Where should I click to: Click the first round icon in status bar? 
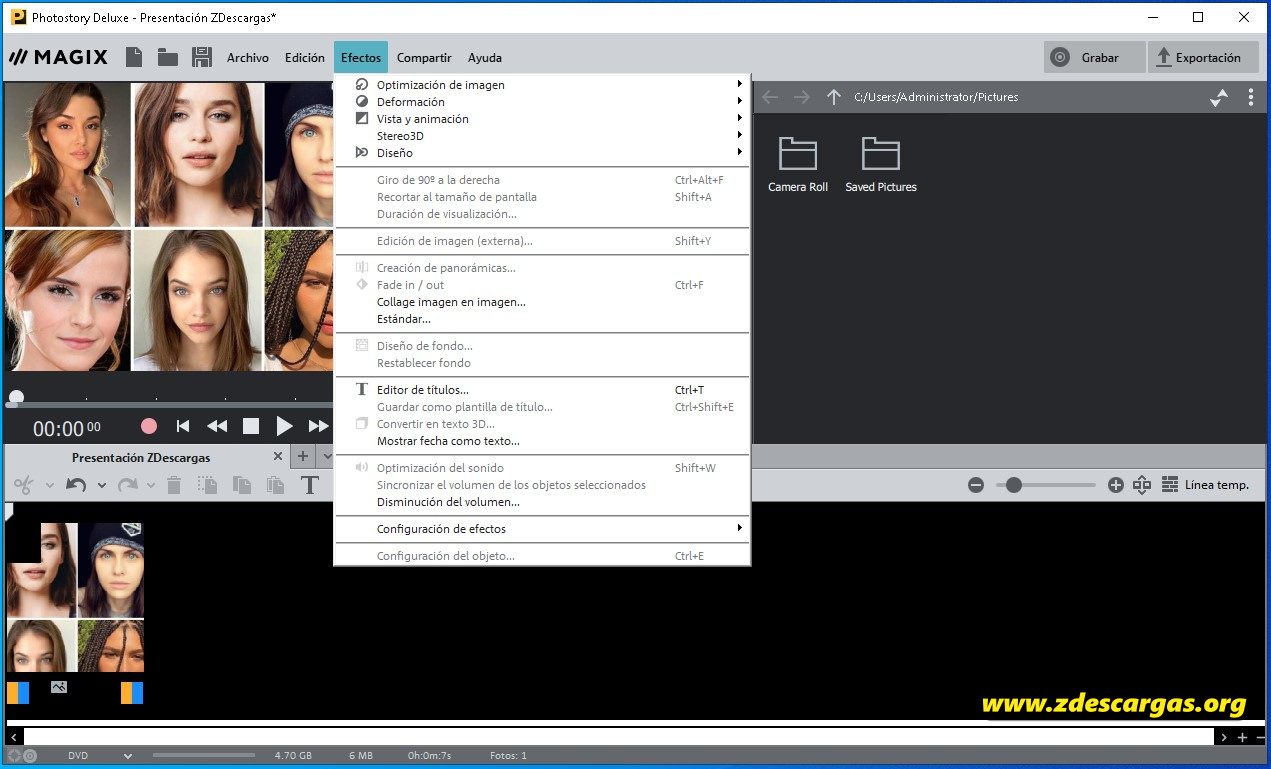[x=14, y=756]
